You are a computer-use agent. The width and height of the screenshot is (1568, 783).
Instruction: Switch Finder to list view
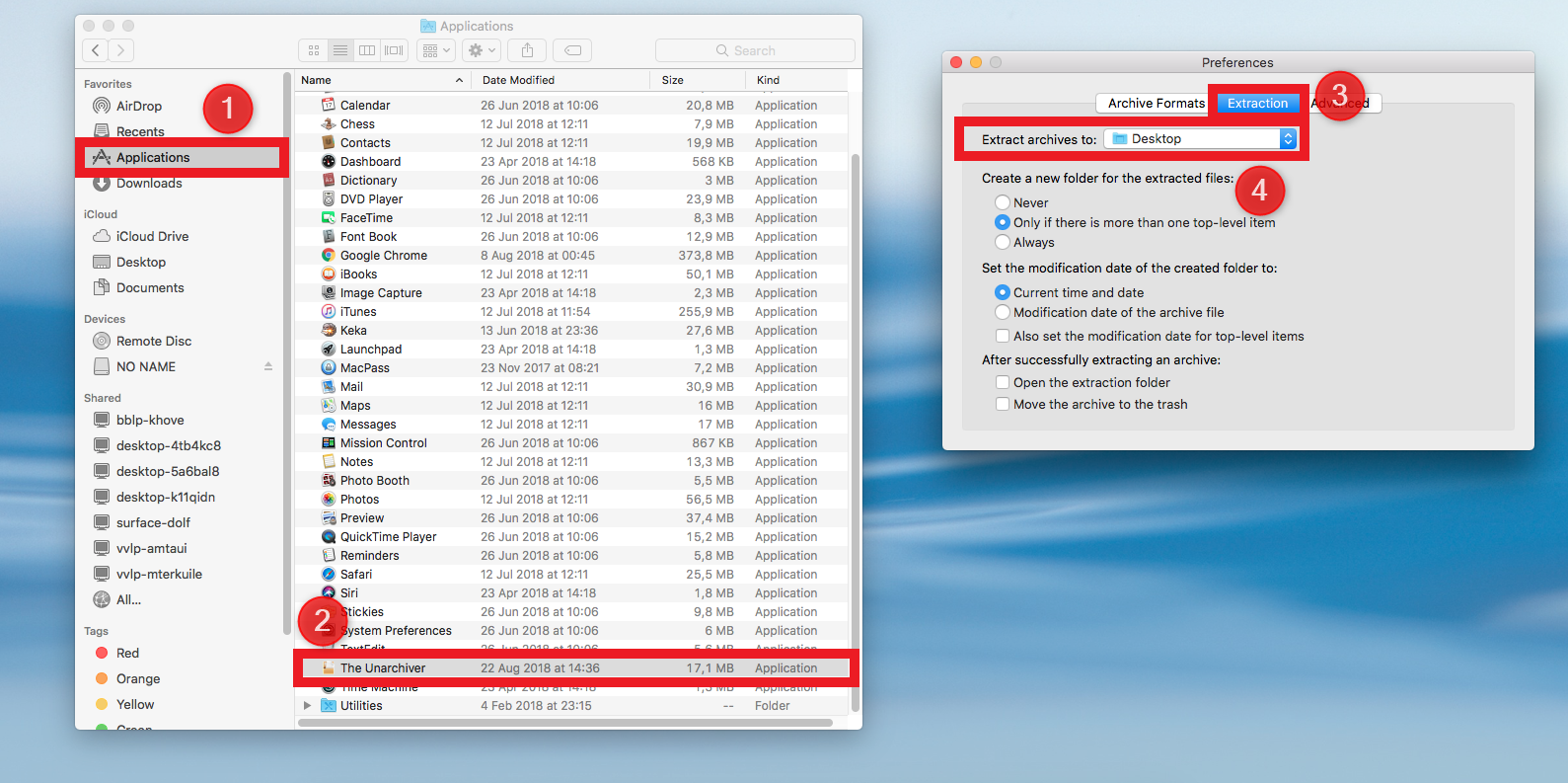pos(340,50)
